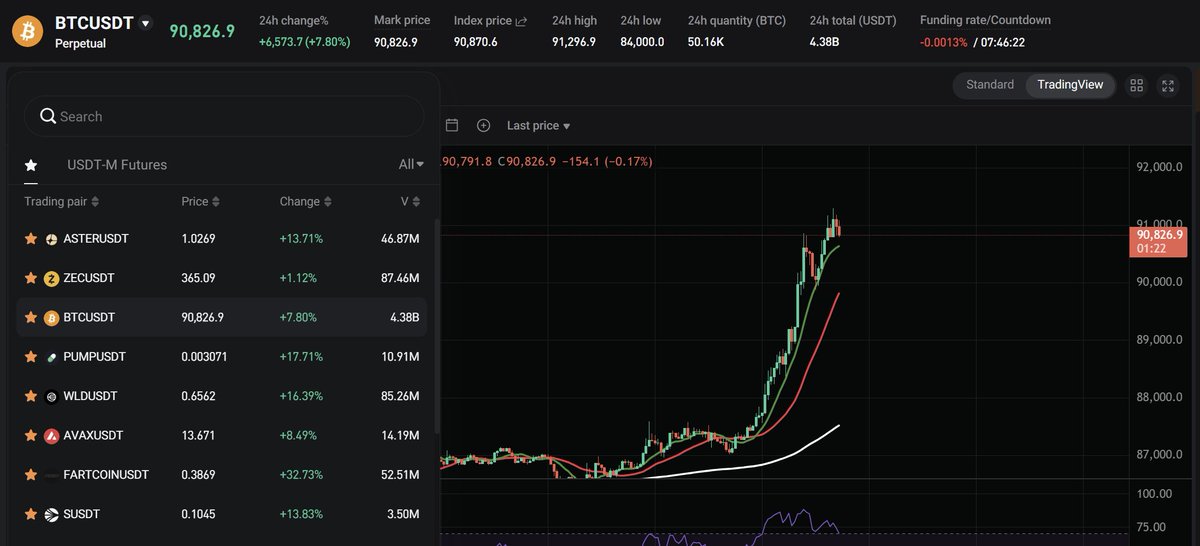Click the search magnifier icon
This screenshot has height=546, width=1200.
47,116
